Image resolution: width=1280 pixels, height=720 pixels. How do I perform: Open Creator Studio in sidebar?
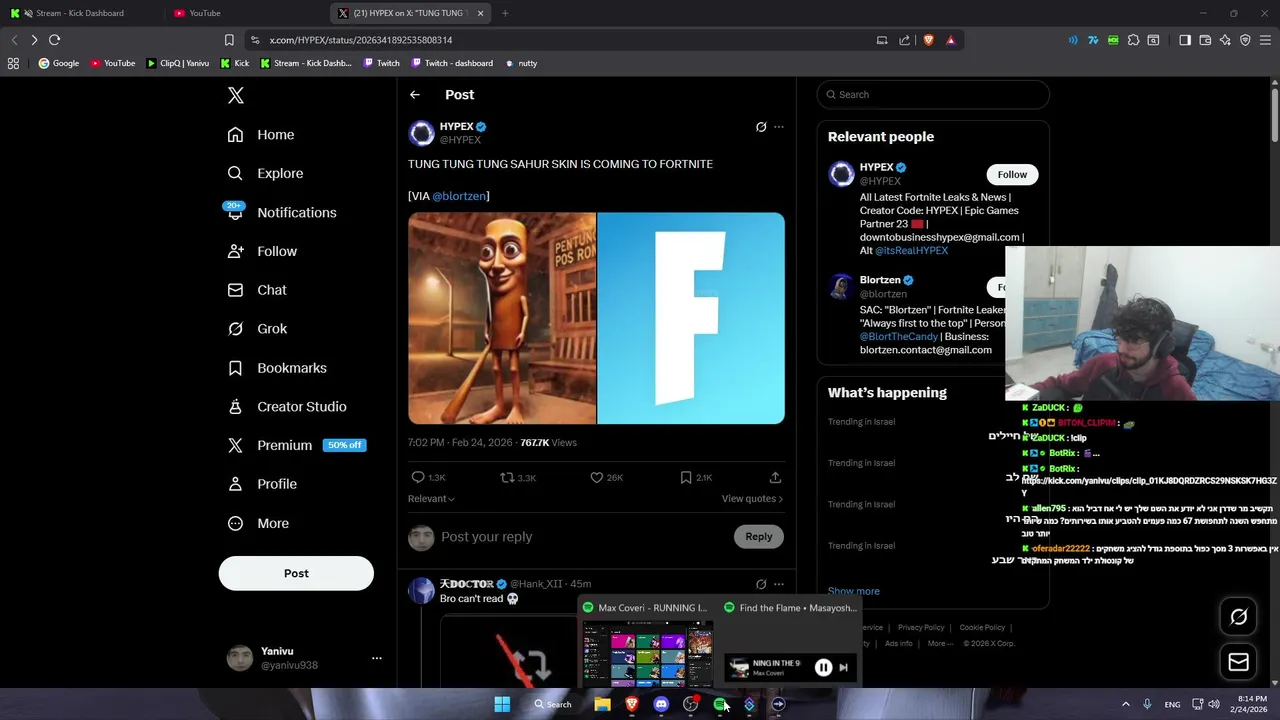tap(287, 407)
